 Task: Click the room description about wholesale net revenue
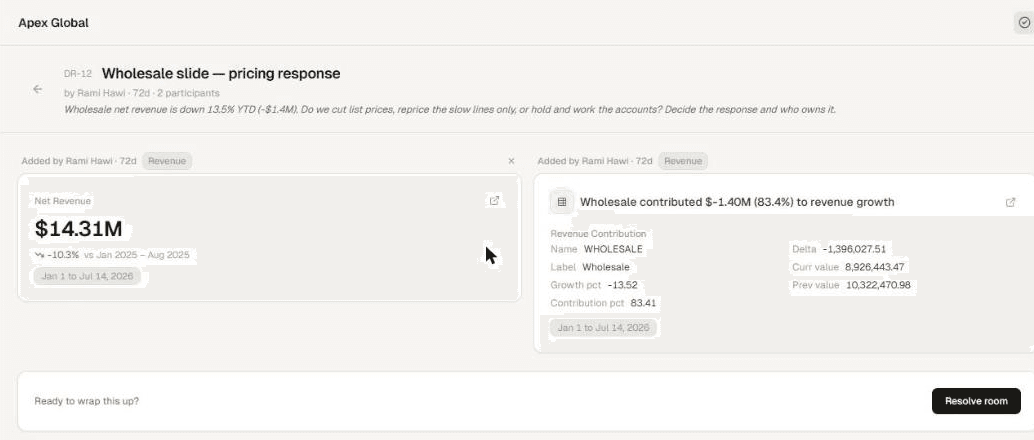pyautogui.click(x=450, y=110)
